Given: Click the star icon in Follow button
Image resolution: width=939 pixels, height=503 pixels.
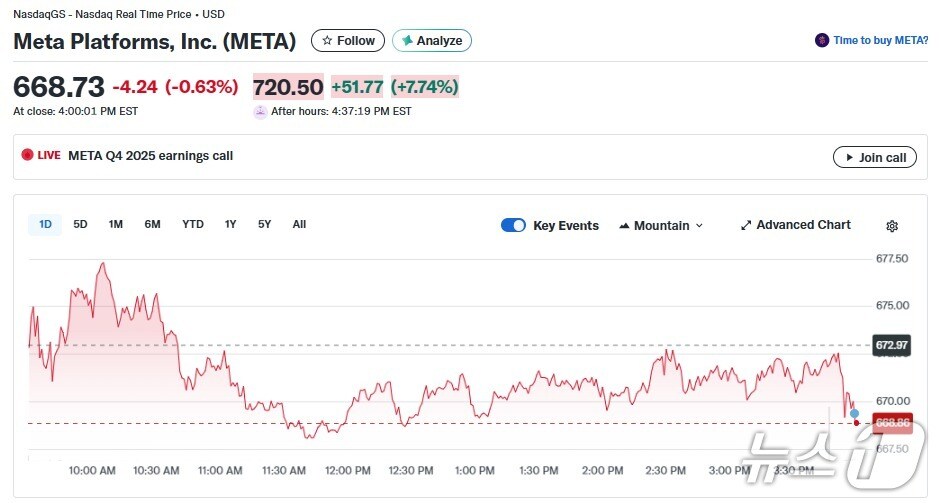Looking at the screenshot, I should click(326, 41).
